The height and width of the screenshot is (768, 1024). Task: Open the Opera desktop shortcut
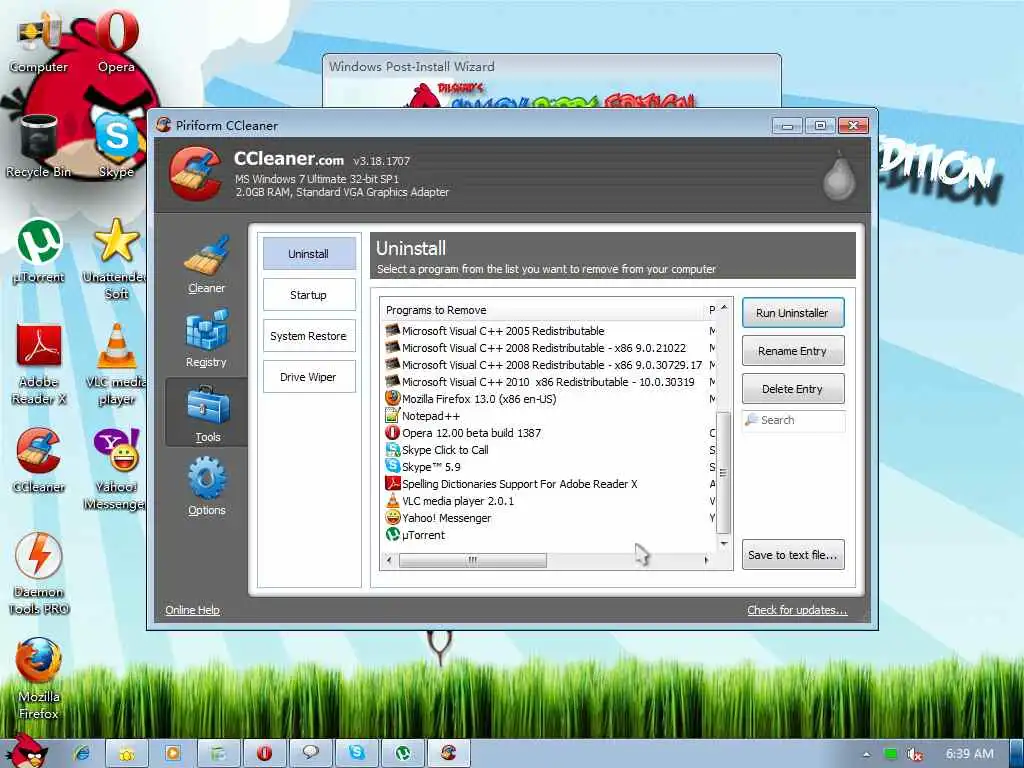click(x=117, y=41)
